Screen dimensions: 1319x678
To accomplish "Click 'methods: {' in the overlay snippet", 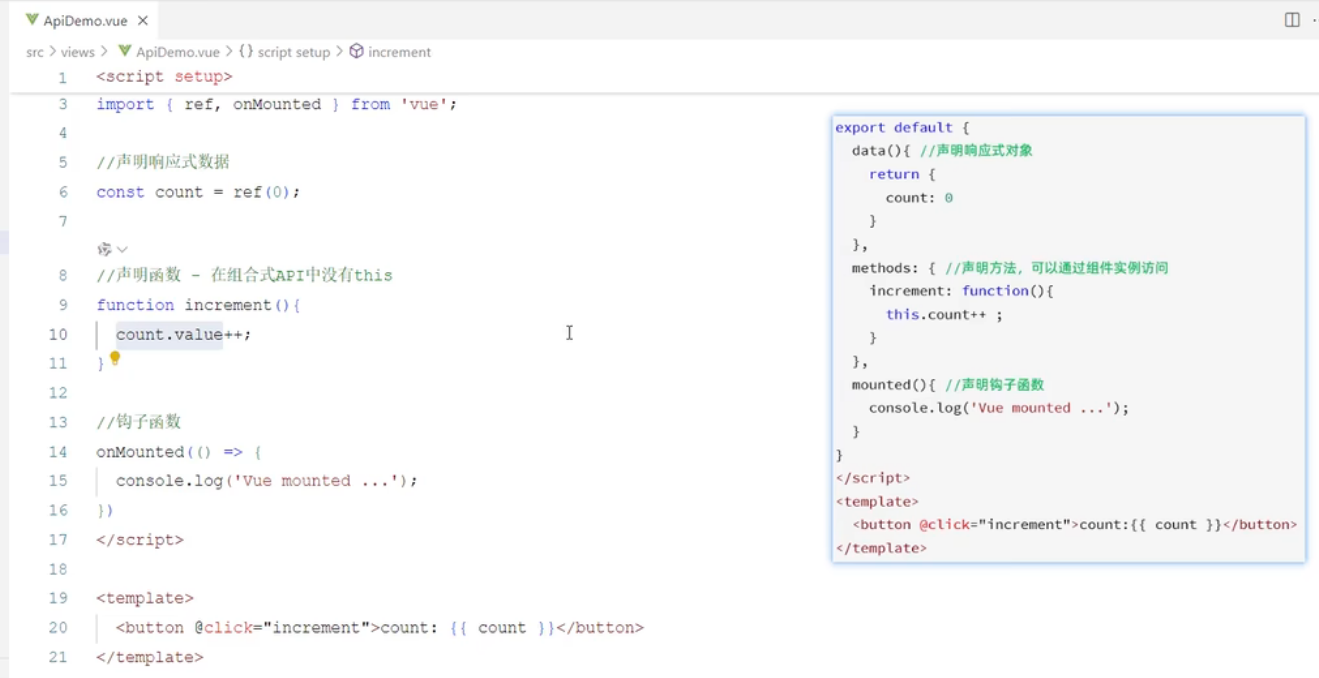I will (894, 268).
